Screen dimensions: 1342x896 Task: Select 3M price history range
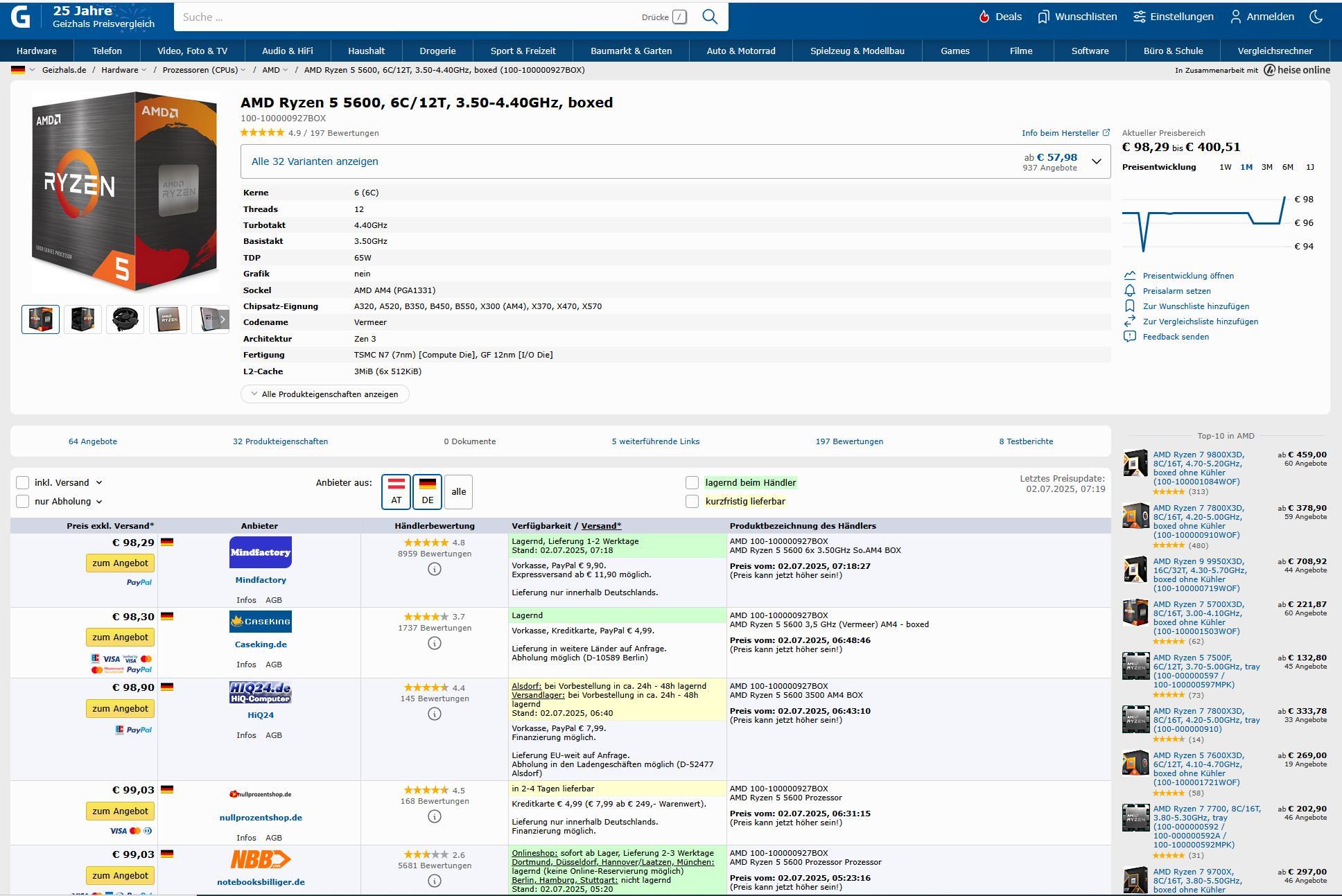(x=1267, y=167)
